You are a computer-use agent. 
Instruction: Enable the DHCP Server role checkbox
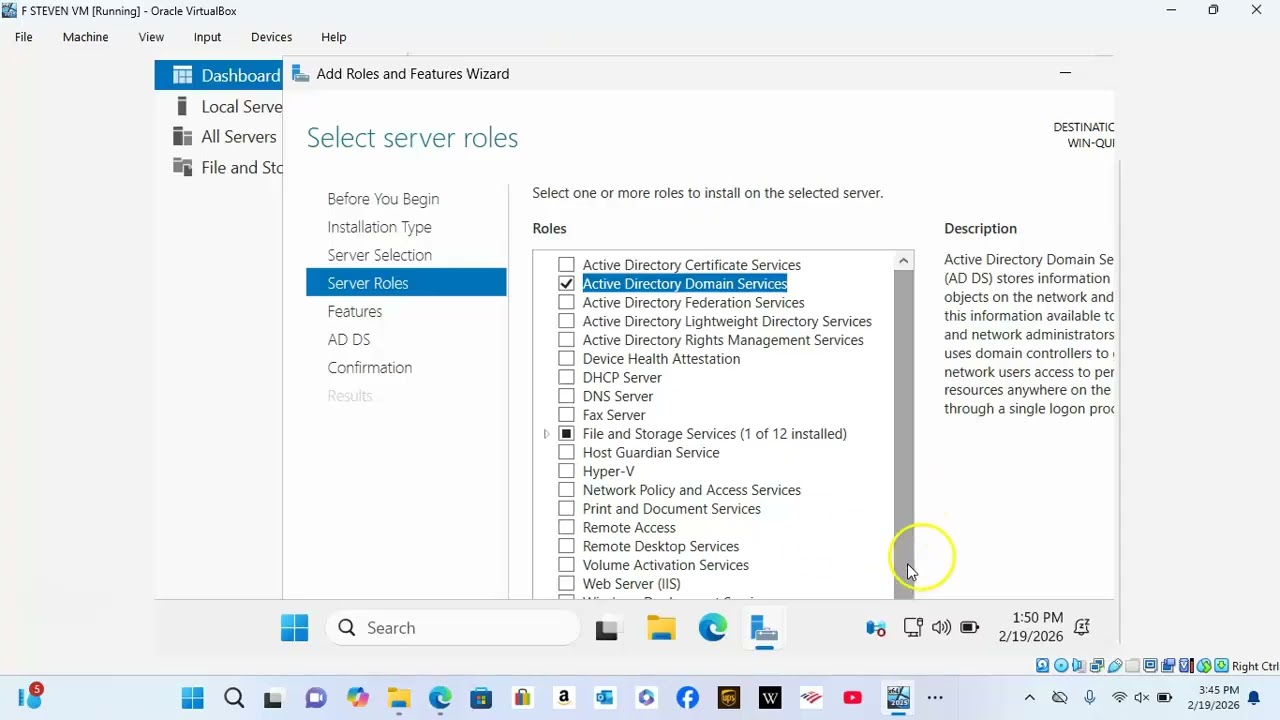(566, 377)
